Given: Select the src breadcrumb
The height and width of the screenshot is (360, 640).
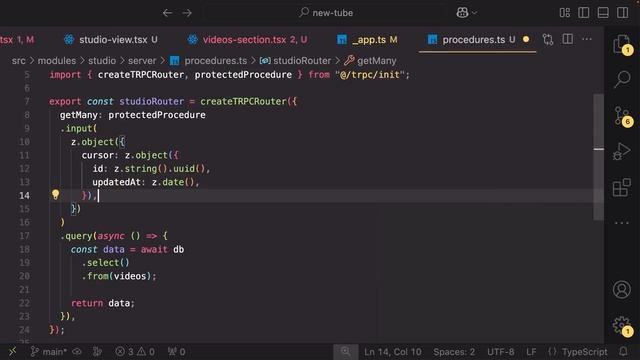Looking at the screenshot, I should [x=18, y=61].
